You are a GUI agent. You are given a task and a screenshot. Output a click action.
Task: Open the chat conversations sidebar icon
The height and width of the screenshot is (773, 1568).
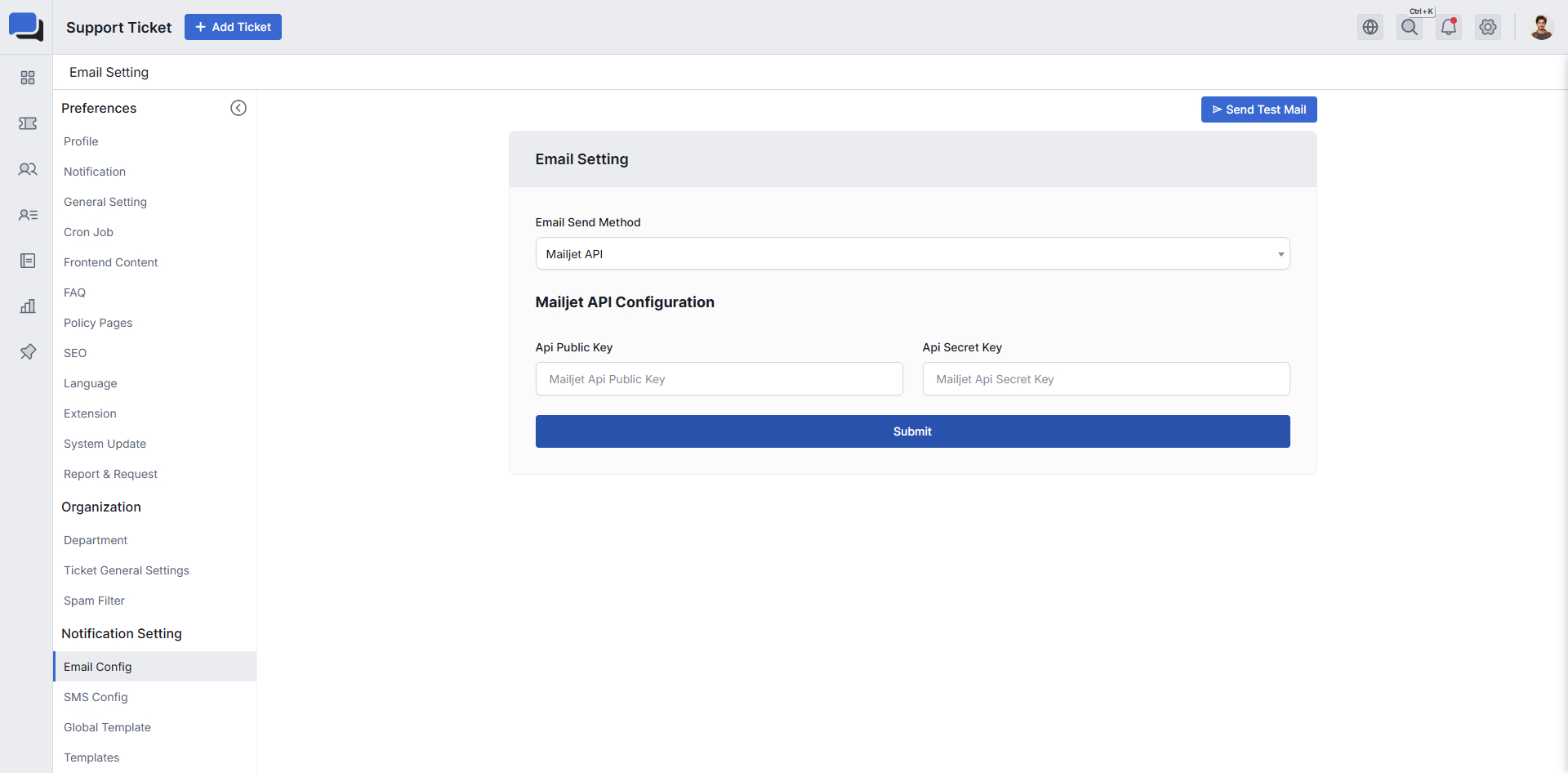pyautogui.click(x=28, y=169)
